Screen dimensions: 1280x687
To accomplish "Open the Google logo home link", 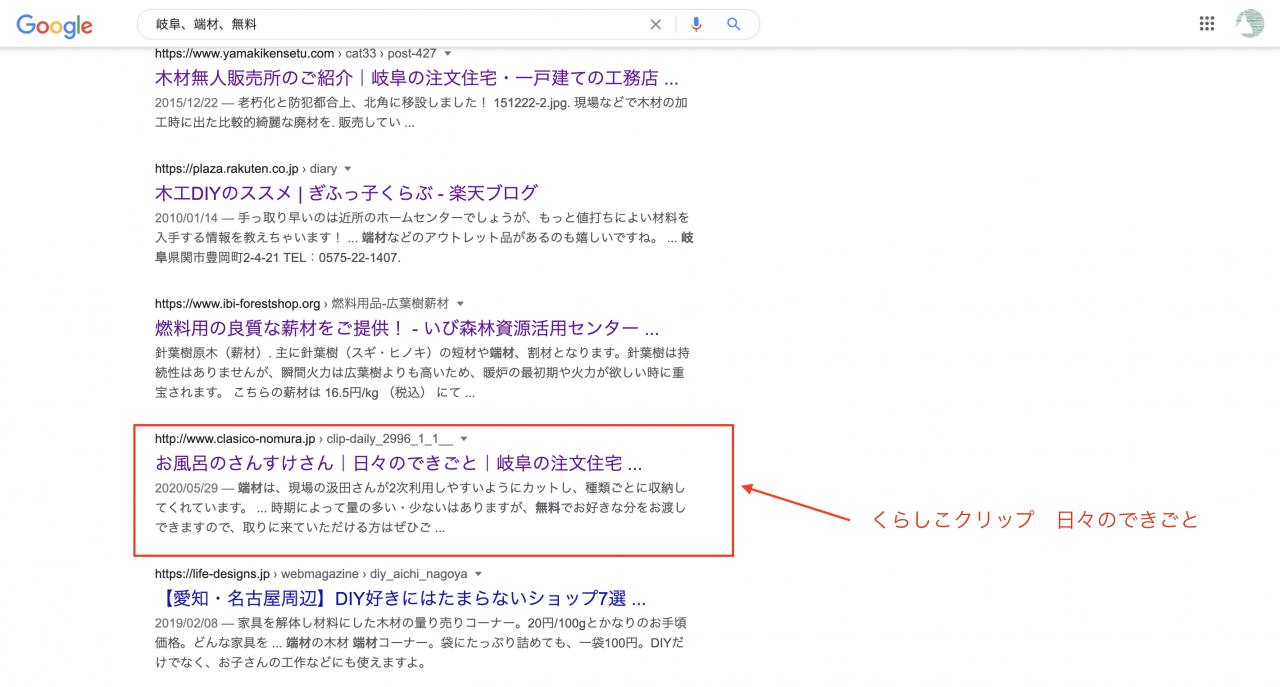I will [x=55, y=25].
